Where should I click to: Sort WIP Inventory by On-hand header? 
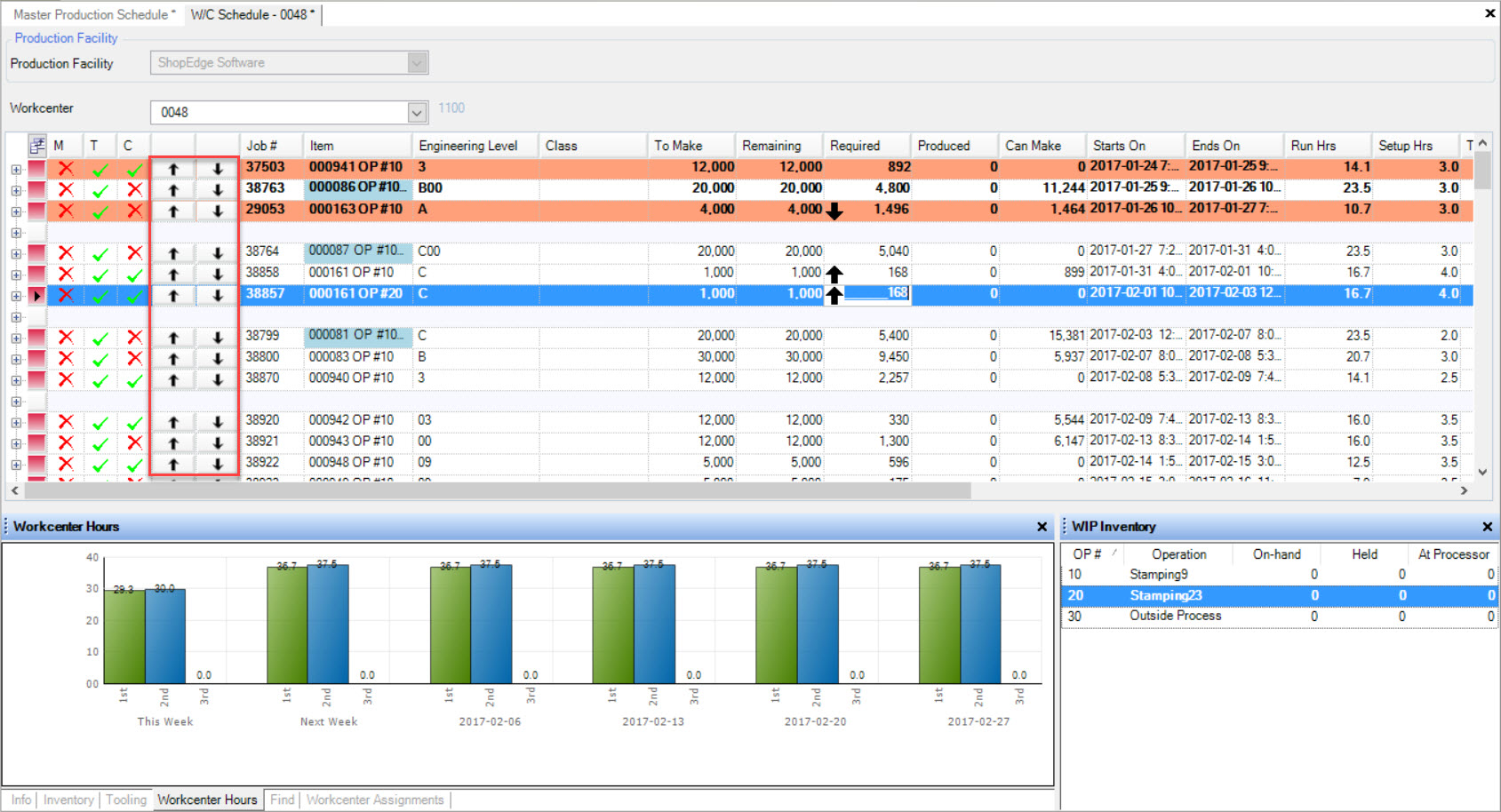pos(1276,553)
